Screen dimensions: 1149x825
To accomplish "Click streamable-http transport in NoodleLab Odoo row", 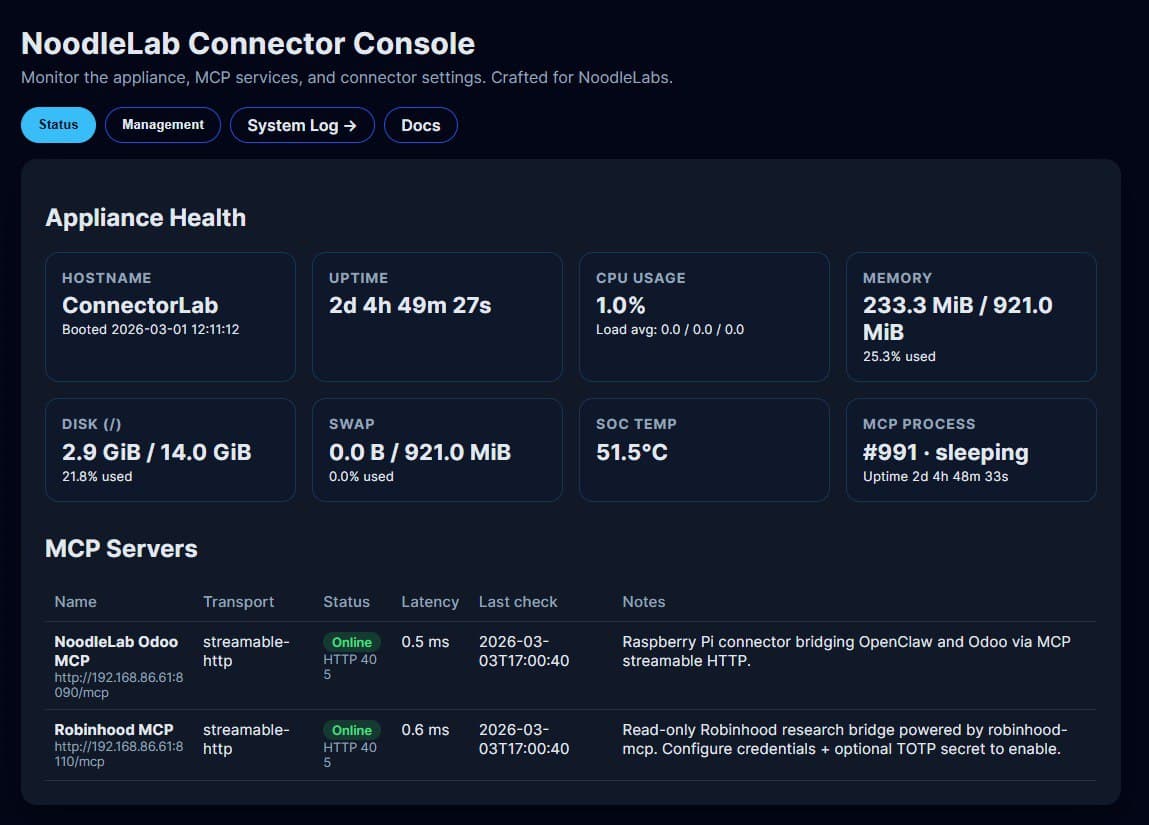I will point(246,651).
